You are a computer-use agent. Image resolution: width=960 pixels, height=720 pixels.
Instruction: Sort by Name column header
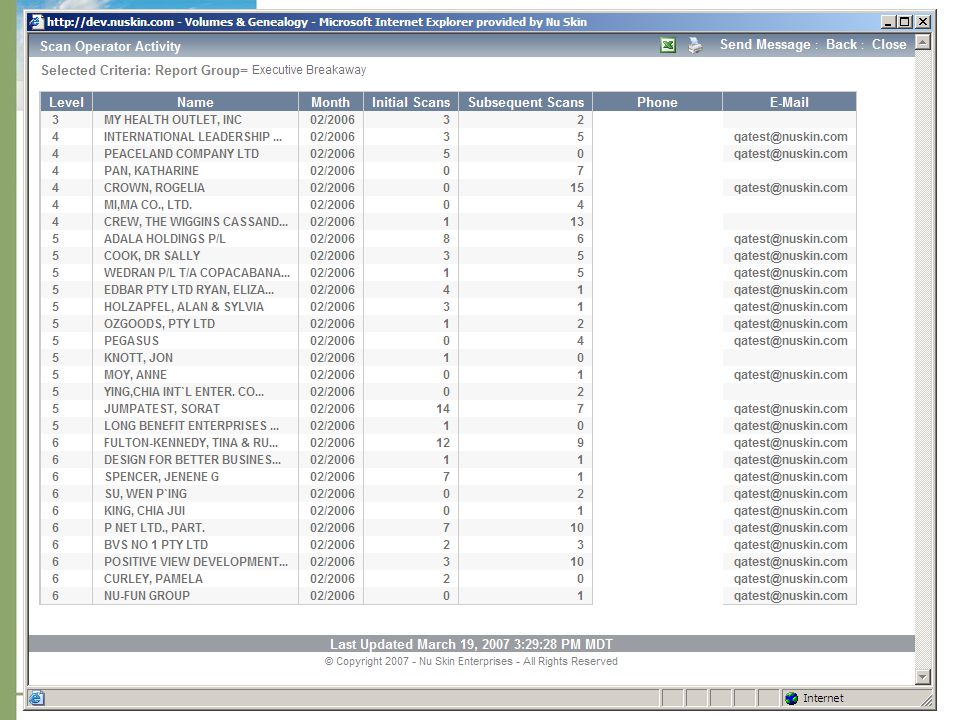point(195,102)
